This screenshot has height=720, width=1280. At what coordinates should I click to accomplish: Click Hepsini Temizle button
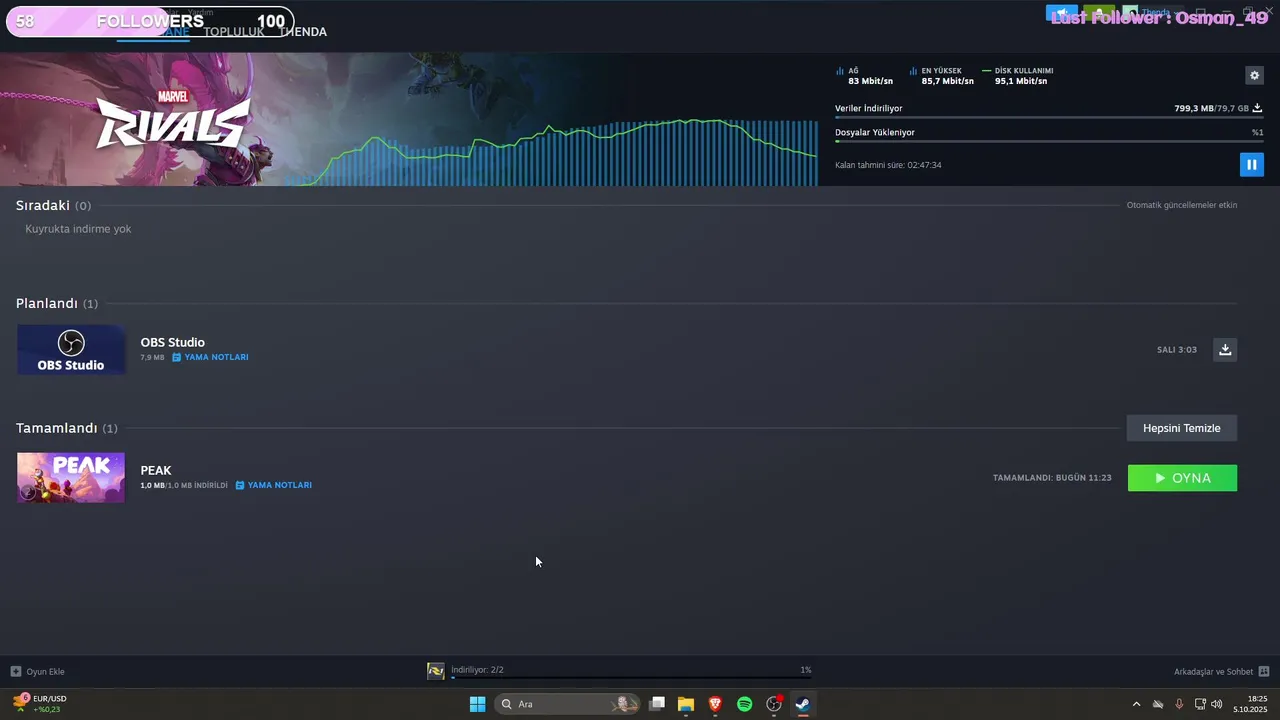click(x=1182, y=428)
